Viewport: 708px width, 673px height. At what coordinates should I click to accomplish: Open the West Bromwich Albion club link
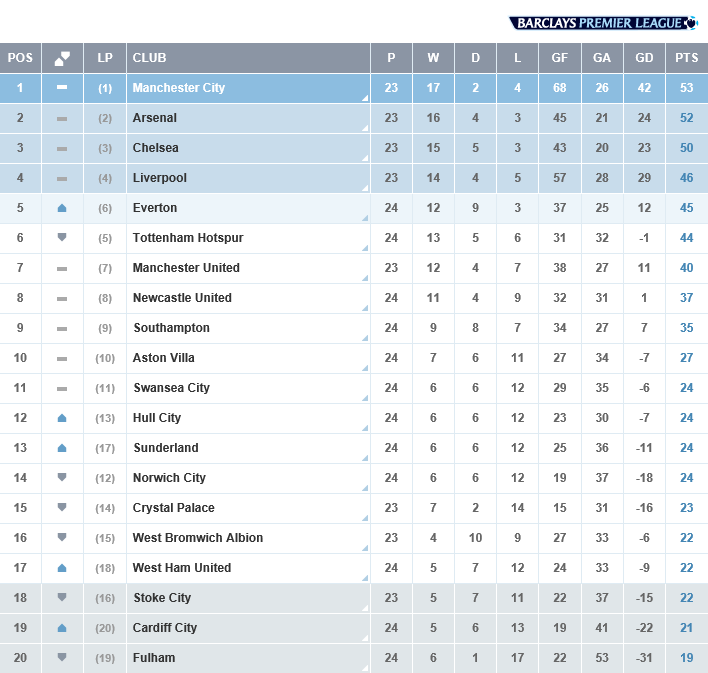pyautogui.click(x=198, y=537)
